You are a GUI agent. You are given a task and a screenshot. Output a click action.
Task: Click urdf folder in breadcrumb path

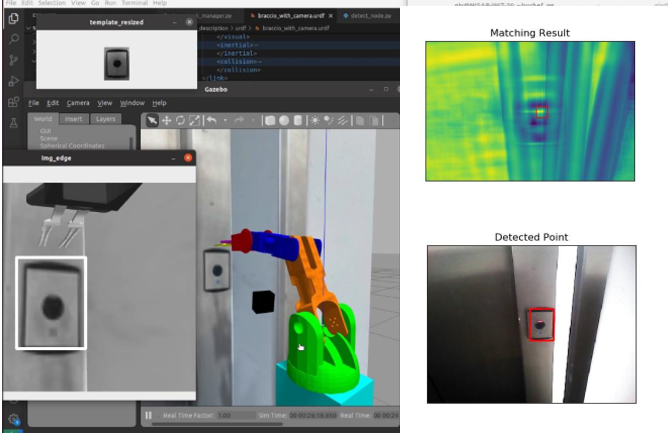point(241,28)
